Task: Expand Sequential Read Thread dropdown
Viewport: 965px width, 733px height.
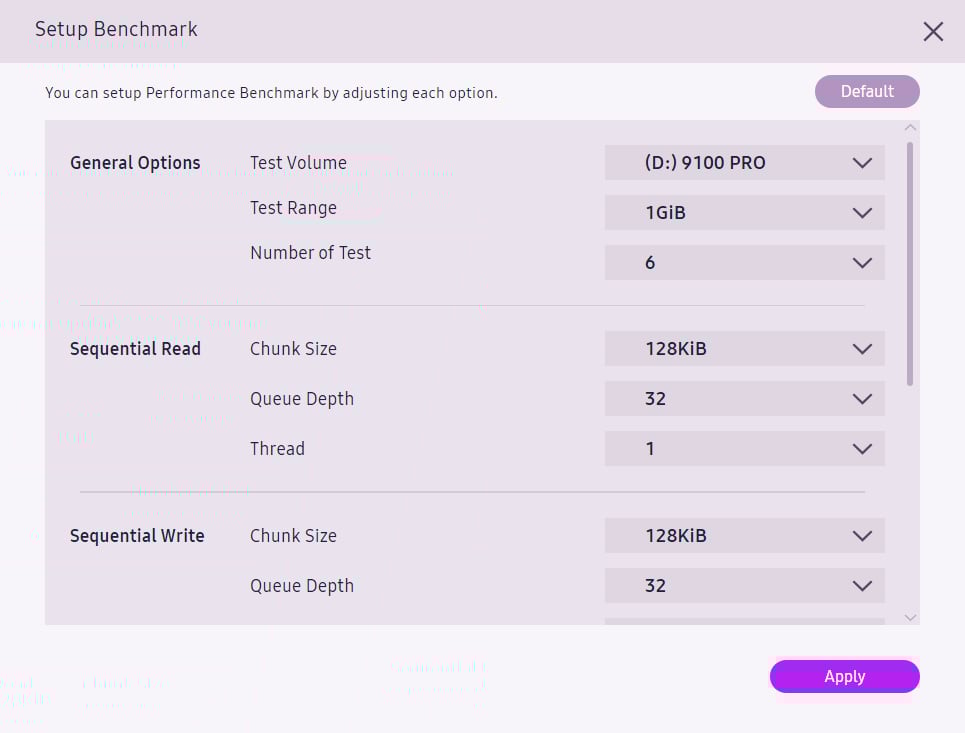Action: point(744,449)
